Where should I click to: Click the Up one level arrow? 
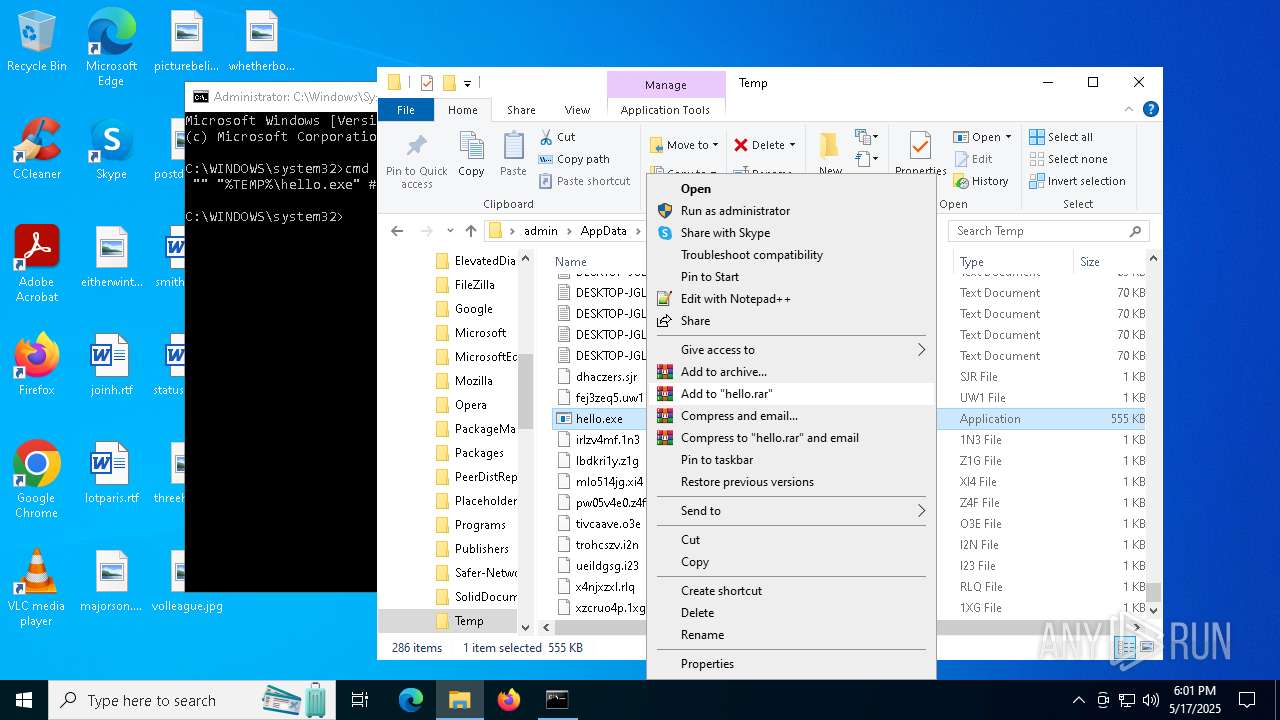point(471,231)
